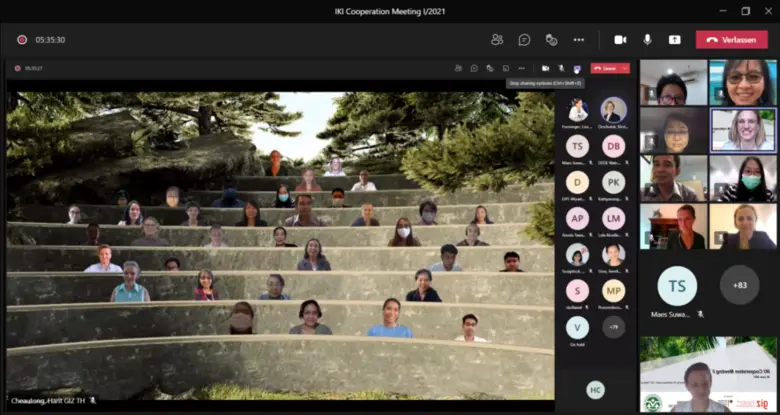Click the recording indicator dot
Viewport: 780px width, 415px height.
(21, 40)
